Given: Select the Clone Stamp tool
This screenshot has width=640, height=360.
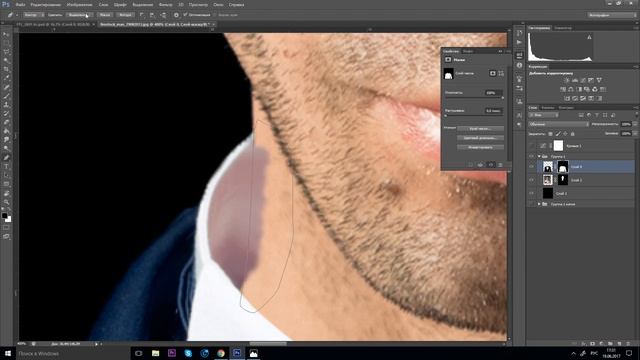Looking at the screenshot, I should pos(6,105).
